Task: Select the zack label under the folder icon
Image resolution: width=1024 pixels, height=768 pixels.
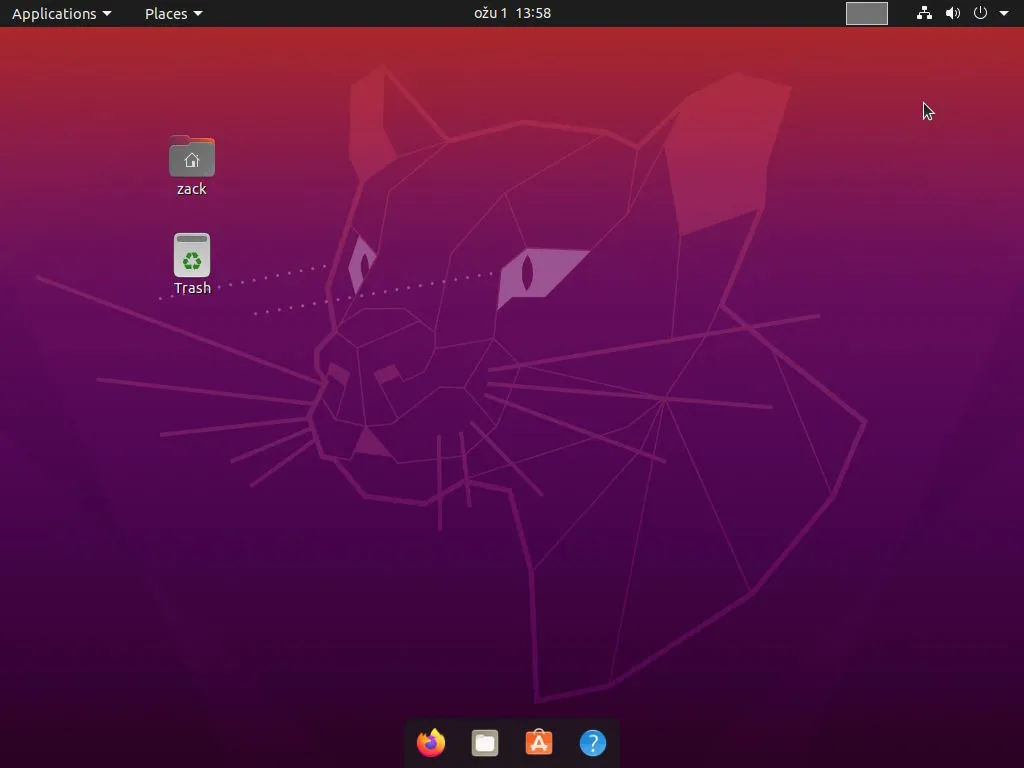Action: (191, 188)
